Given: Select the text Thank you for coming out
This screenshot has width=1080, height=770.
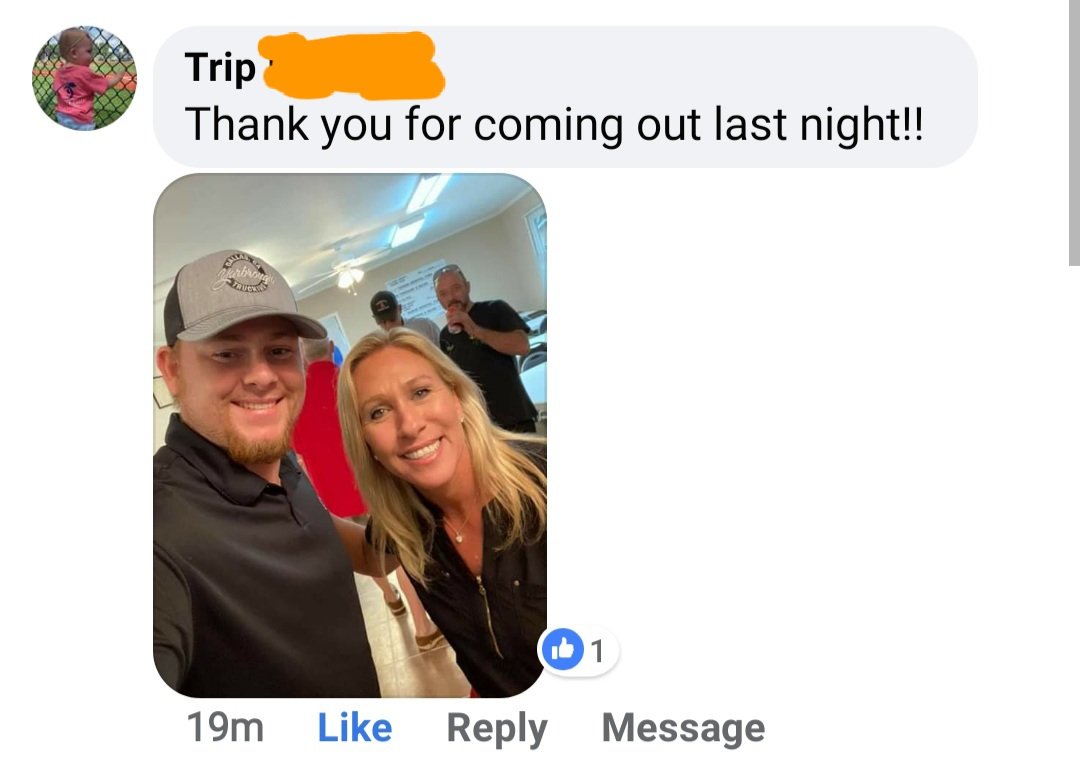Looking at the screenshot, I should click(x=406, y=125).
